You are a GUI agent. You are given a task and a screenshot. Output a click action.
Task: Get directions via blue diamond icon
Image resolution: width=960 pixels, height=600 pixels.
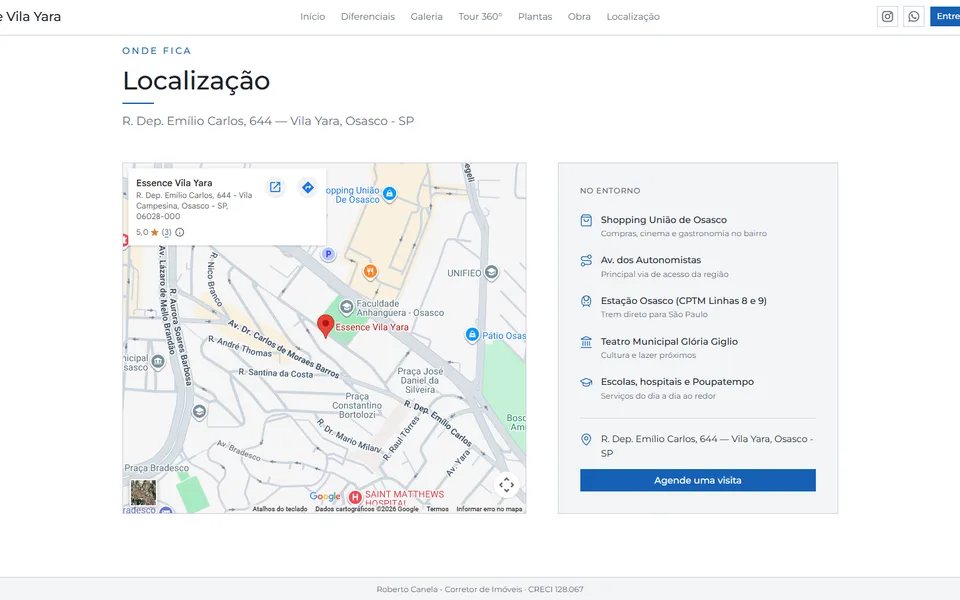[x=308, y=187]
